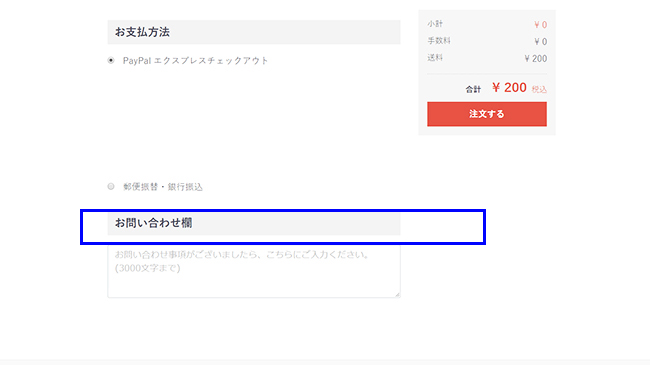Click the 注文する order button
Screen dimensions: 650x365
click(487, 114)
